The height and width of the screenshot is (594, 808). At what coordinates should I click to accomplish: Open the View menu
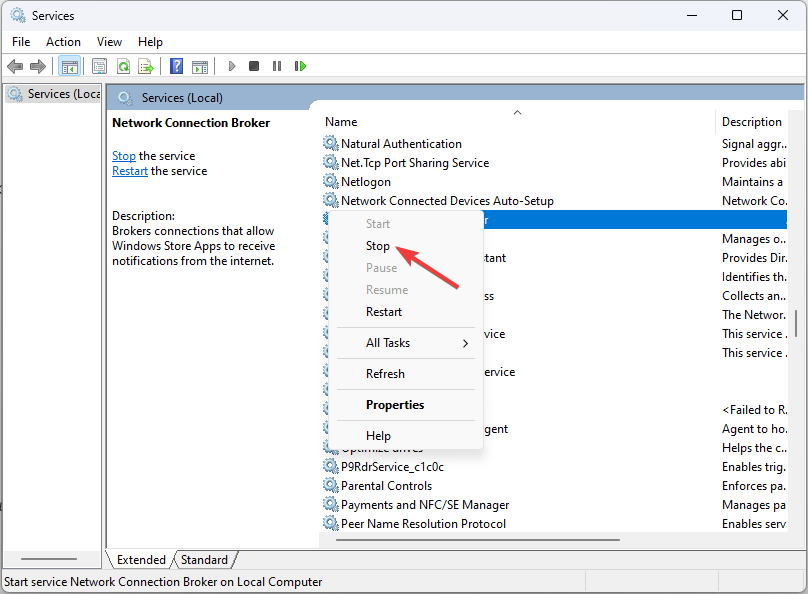(109, 42)
